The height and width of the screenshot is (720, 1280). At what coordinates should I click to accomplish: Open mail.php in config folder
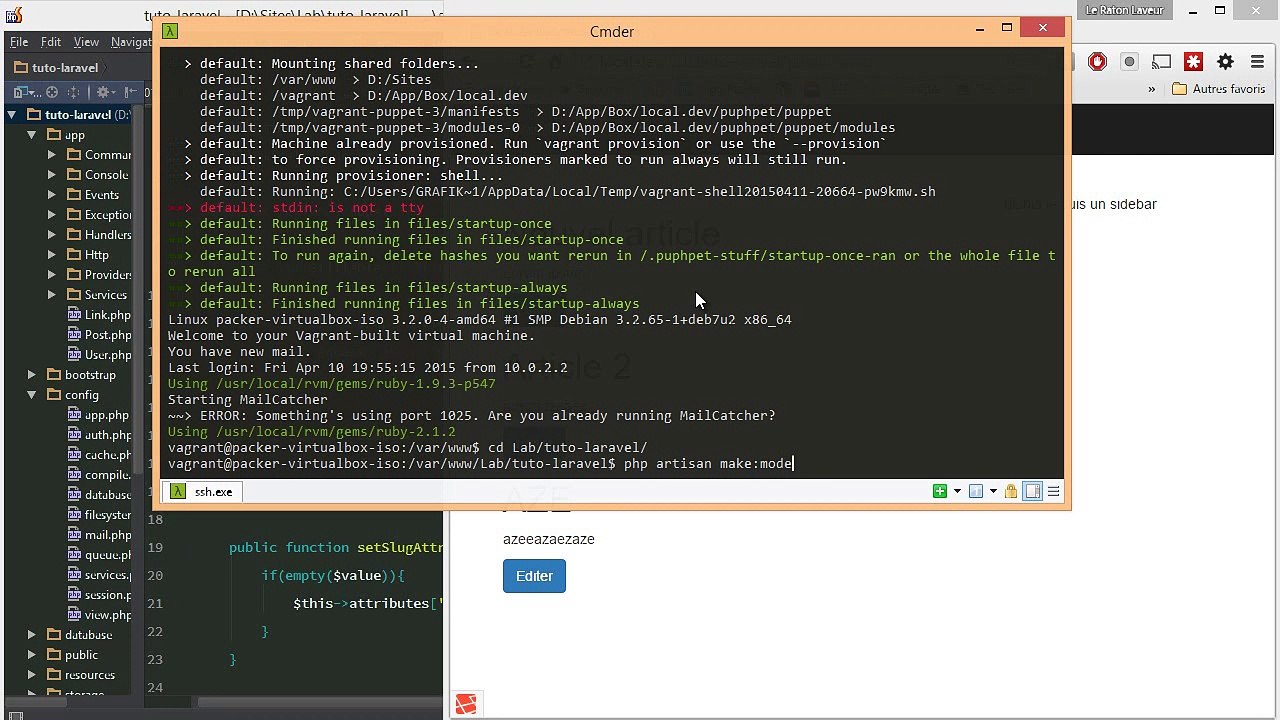tap(99, 535)
